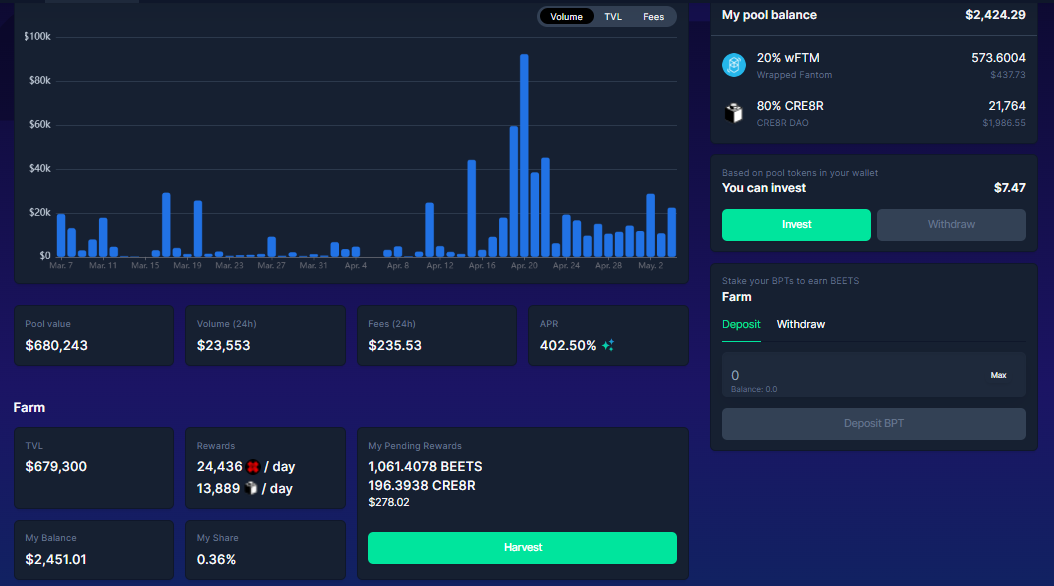Click the BEETS reward icon

253,466
